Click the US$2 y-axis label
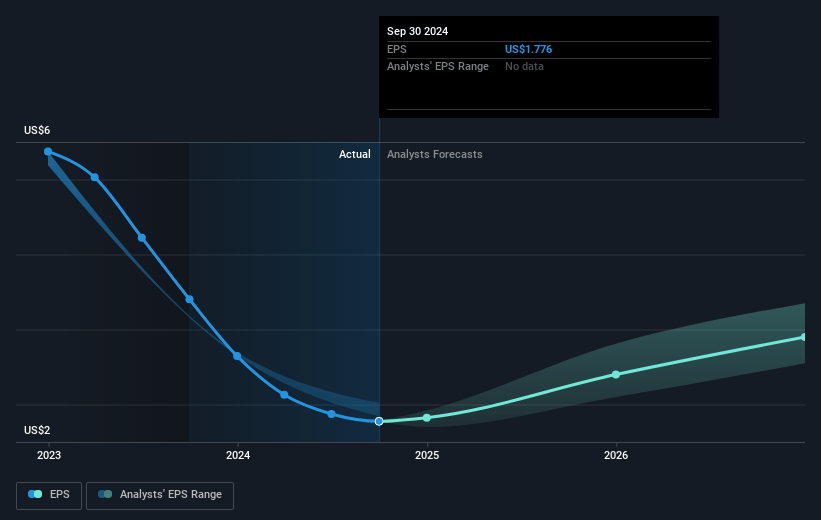Image resolution: width=821 pixels, height=520 pixels. (x=37, y=430)
